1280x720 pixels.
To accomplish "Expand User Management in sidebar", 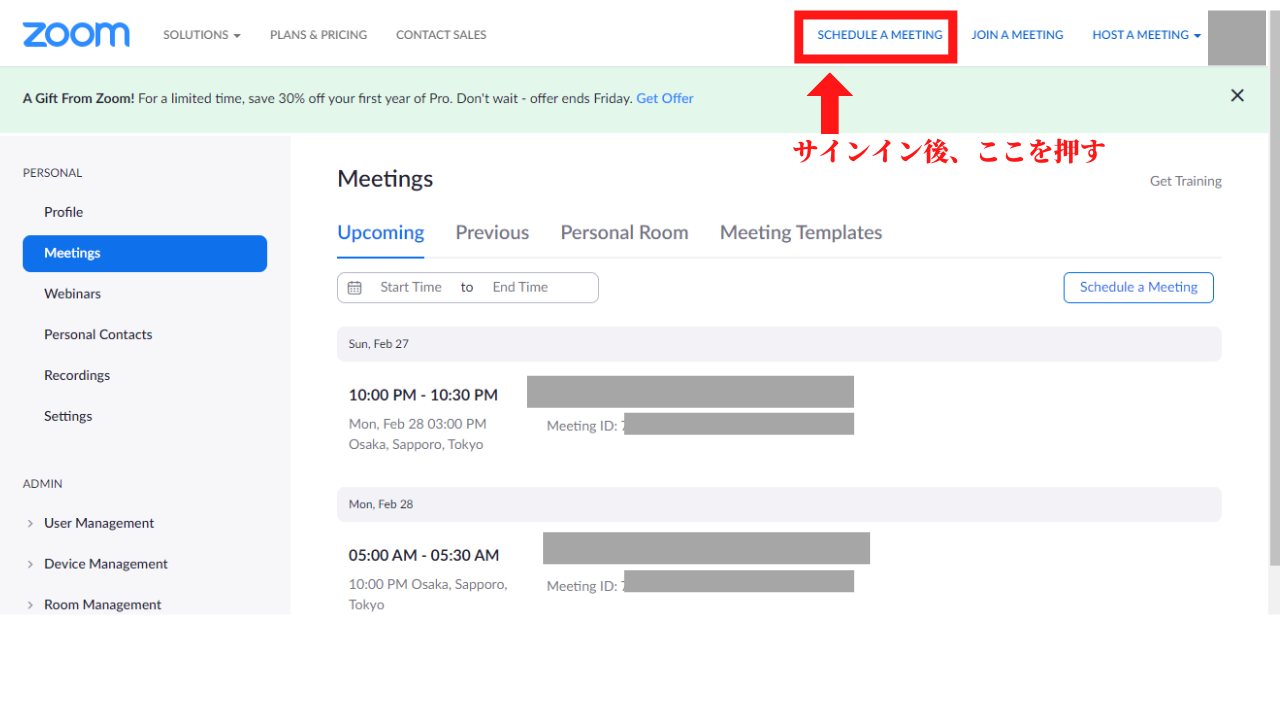I will 98,523.
